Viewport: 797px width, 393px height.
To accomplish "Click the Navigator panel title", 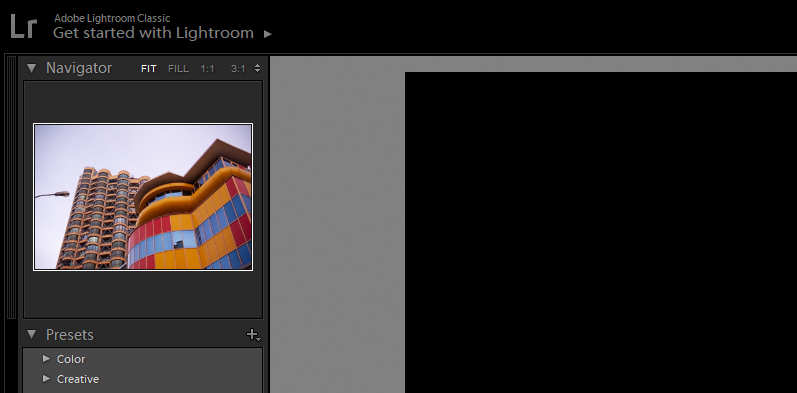I will [79, 68].
